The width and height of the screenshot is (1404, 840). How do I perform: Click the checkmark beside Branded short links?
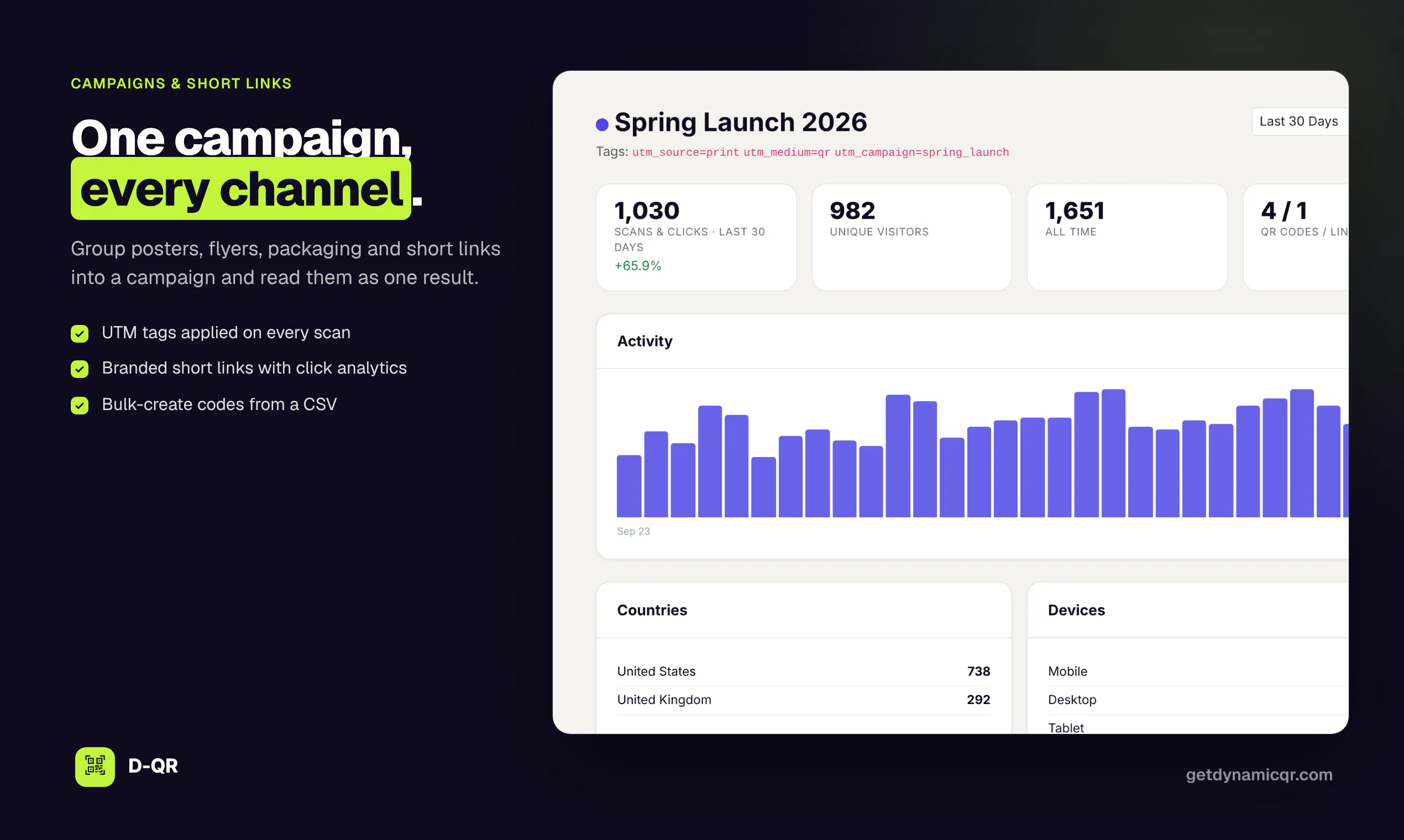[79, 369]
